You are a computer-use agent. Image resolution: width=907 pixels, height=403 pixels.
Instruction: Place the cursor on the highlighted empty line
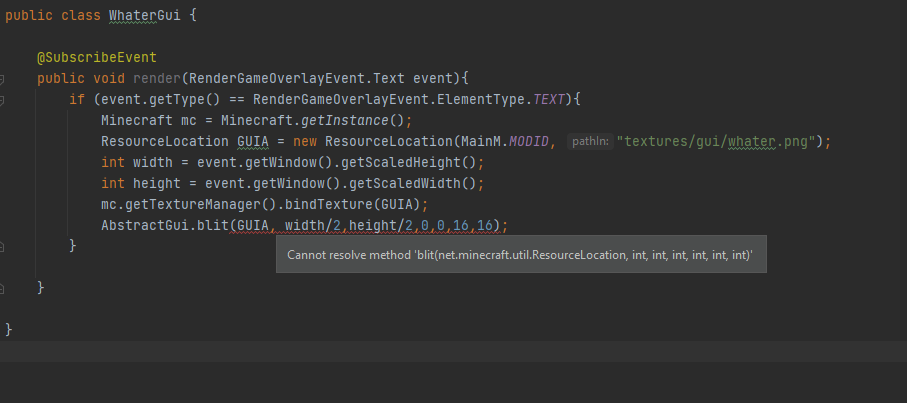[450, 351]
